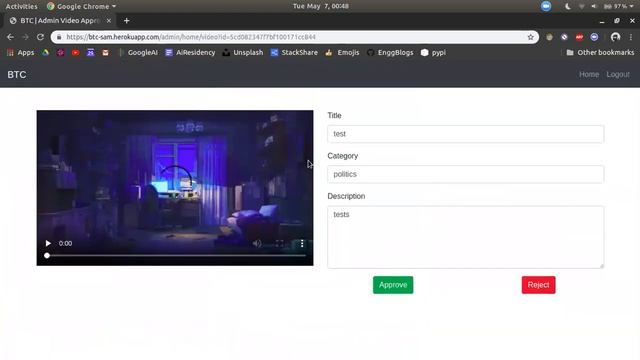Image resolution: width=640 pixels, height=360 pixels.
Task: Click the blue Zoom tray icon
Action: [x=546, y=6]
